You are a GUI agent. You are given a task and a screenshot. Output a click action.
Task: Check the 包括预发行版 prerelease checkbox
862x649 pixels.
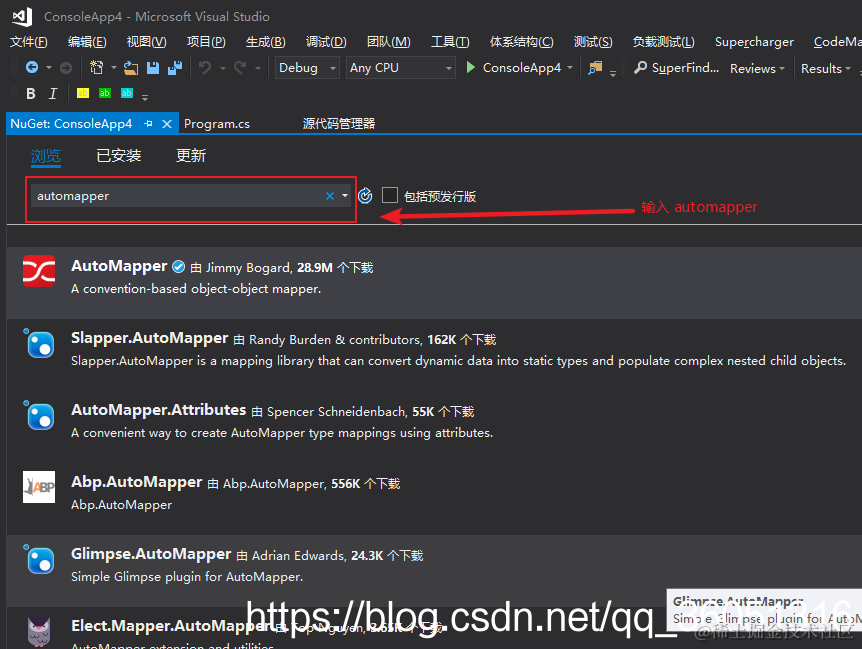(x=390, y=195)
